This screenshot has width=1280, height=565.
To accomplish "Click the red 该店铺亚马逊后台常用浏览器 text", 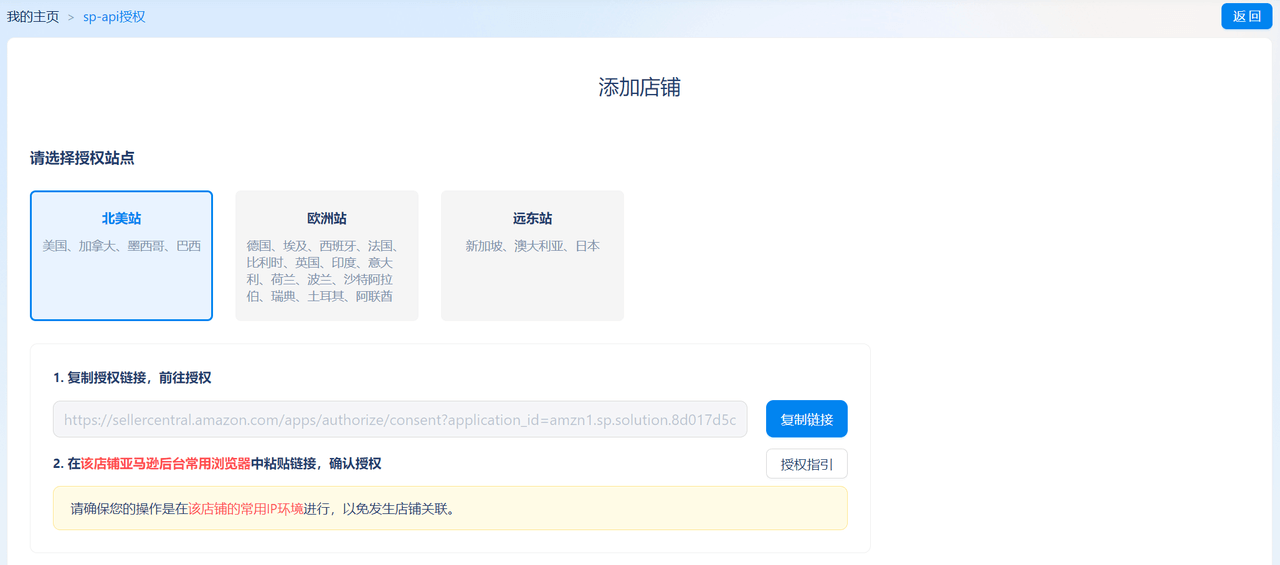I will [x=165, y=464].
